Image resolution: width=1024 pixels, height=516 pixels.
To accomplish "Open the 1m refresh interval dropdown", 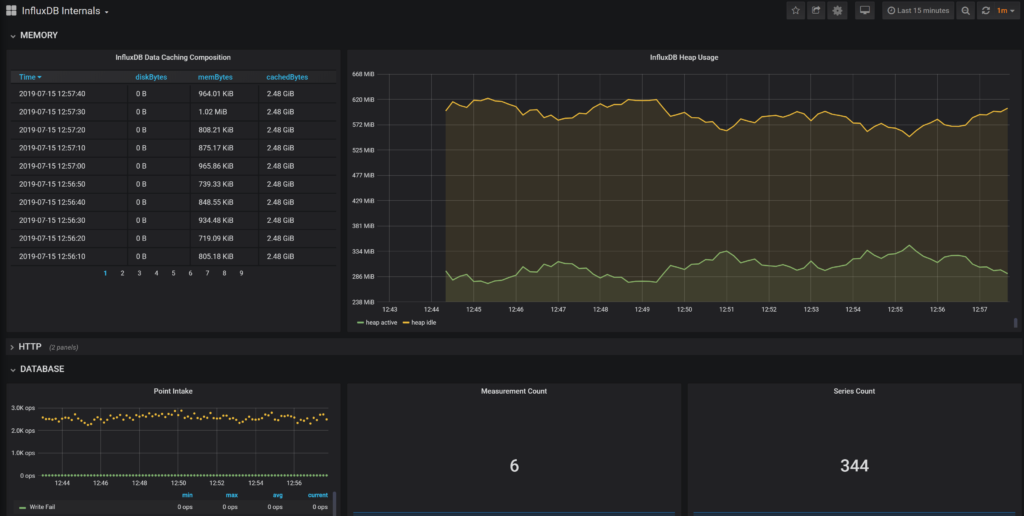I will click(x=1006, y=10).
